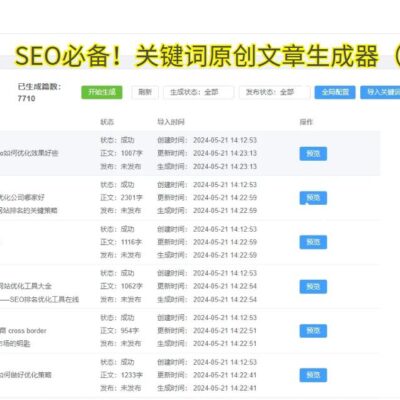Preview the article with 1062字

pos(313,287)
